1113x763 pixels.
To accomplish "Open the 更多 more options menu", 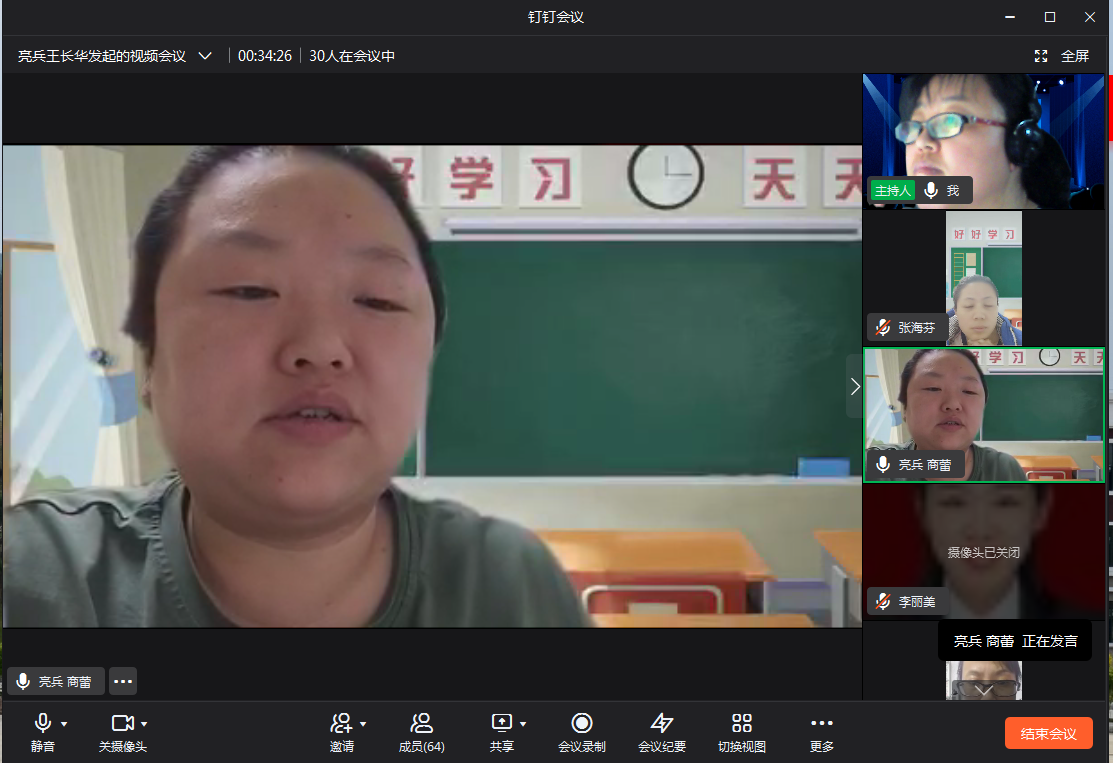I will (x=821, y=723).
